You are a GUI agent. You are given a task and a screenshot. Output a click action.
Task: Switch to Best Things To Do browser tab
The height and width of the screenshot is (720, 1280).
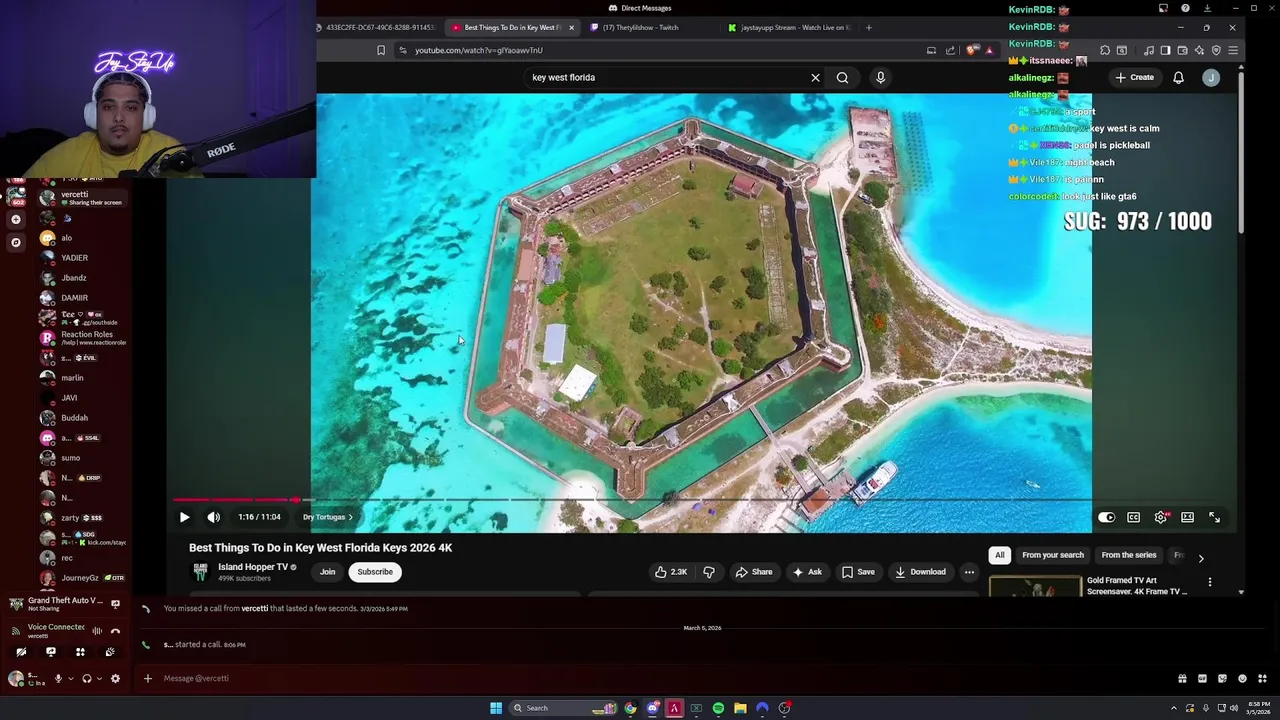510,27
